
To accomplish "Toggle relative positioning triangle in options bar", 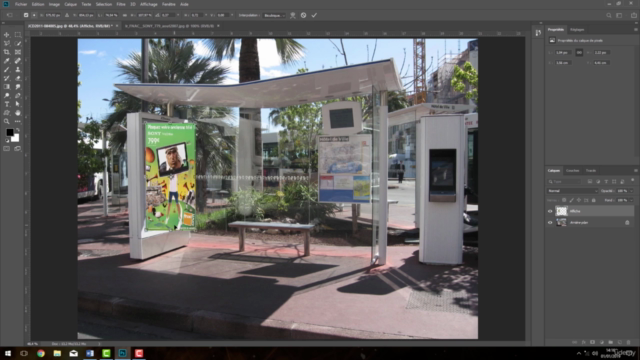I will click(x=67, y=15).
